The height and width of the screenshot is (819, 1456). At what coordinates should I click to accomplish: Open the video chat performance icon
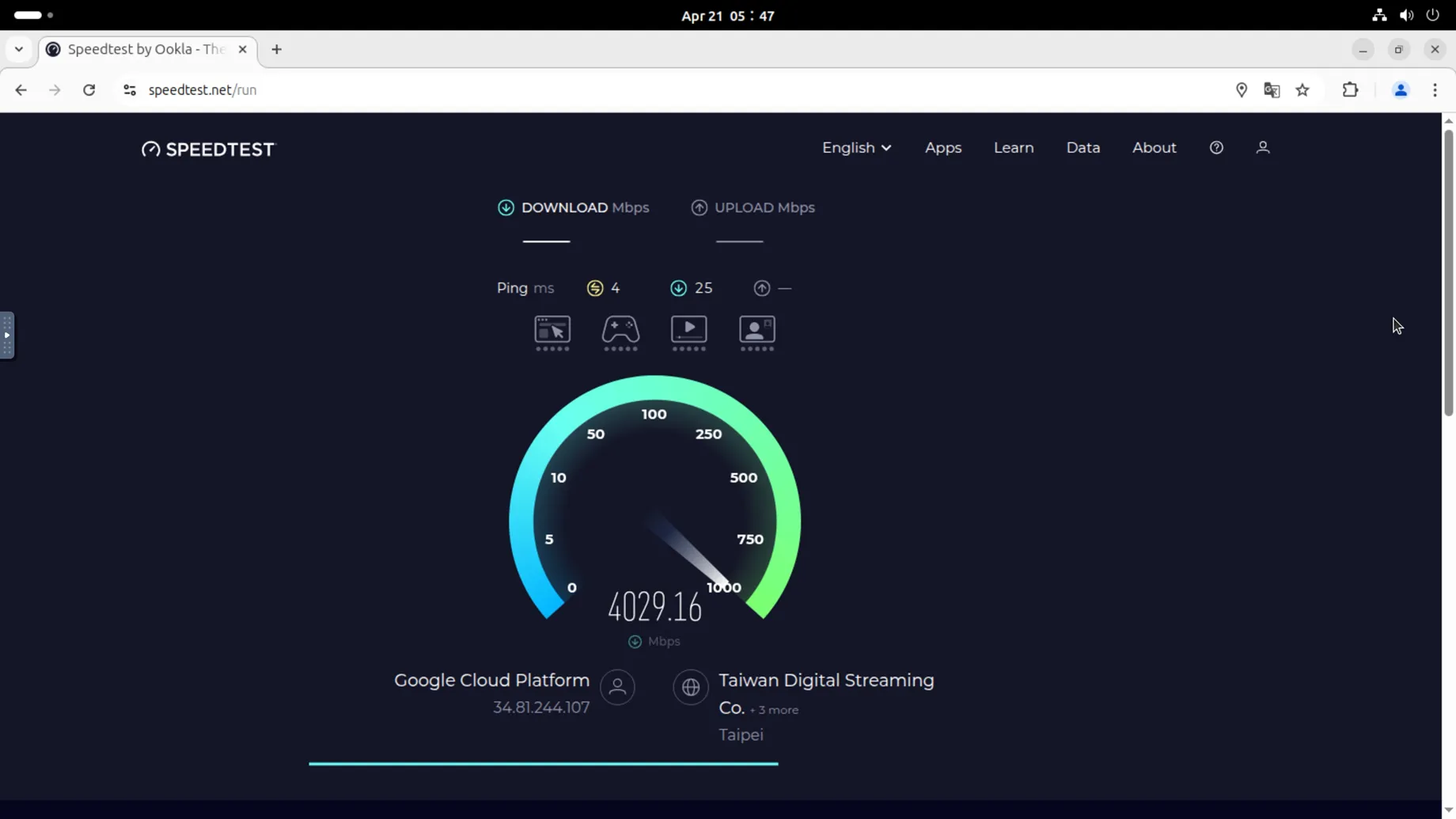(756, 332)
